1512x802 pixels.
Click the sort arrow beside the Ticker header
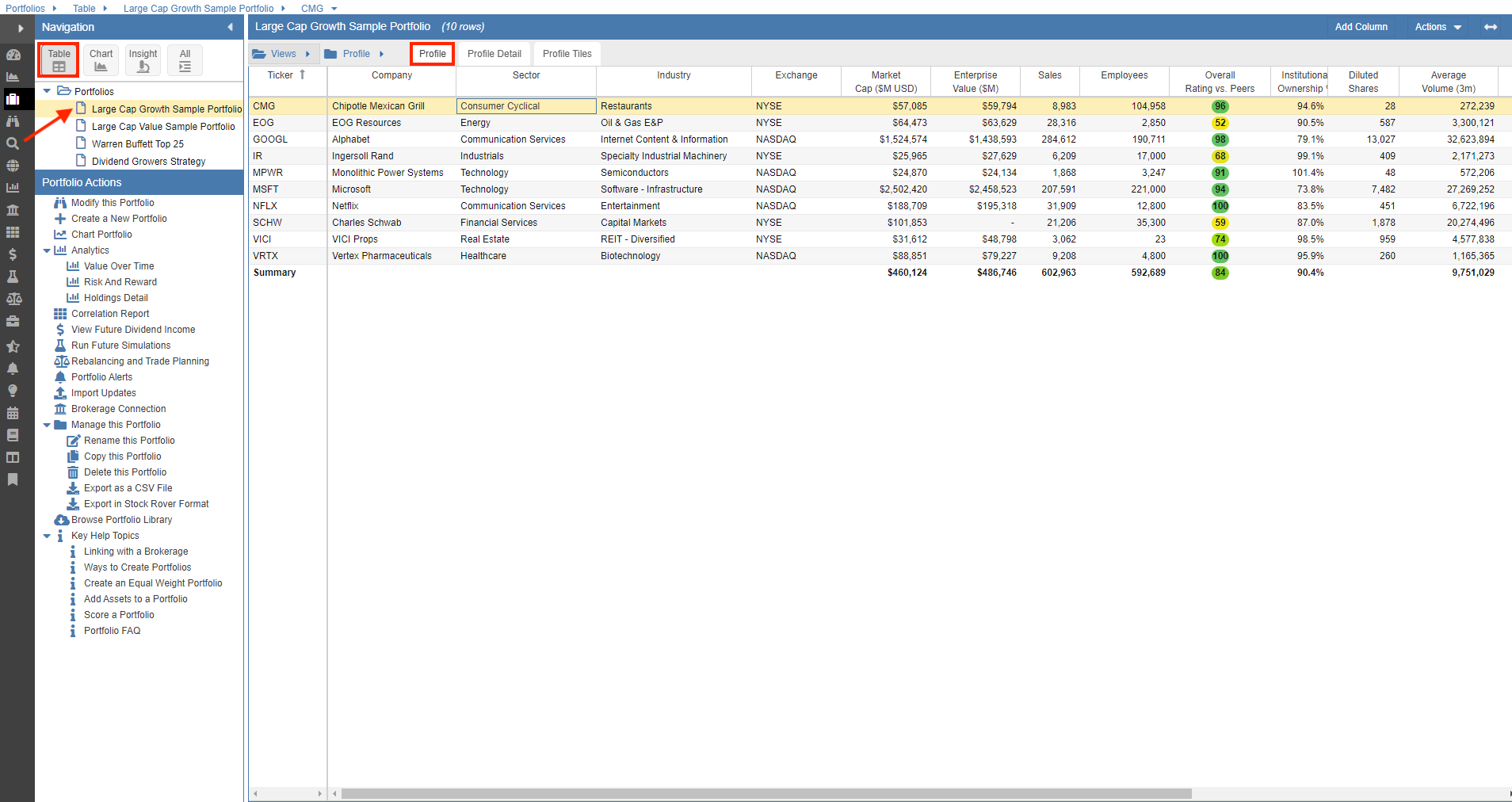302,74
